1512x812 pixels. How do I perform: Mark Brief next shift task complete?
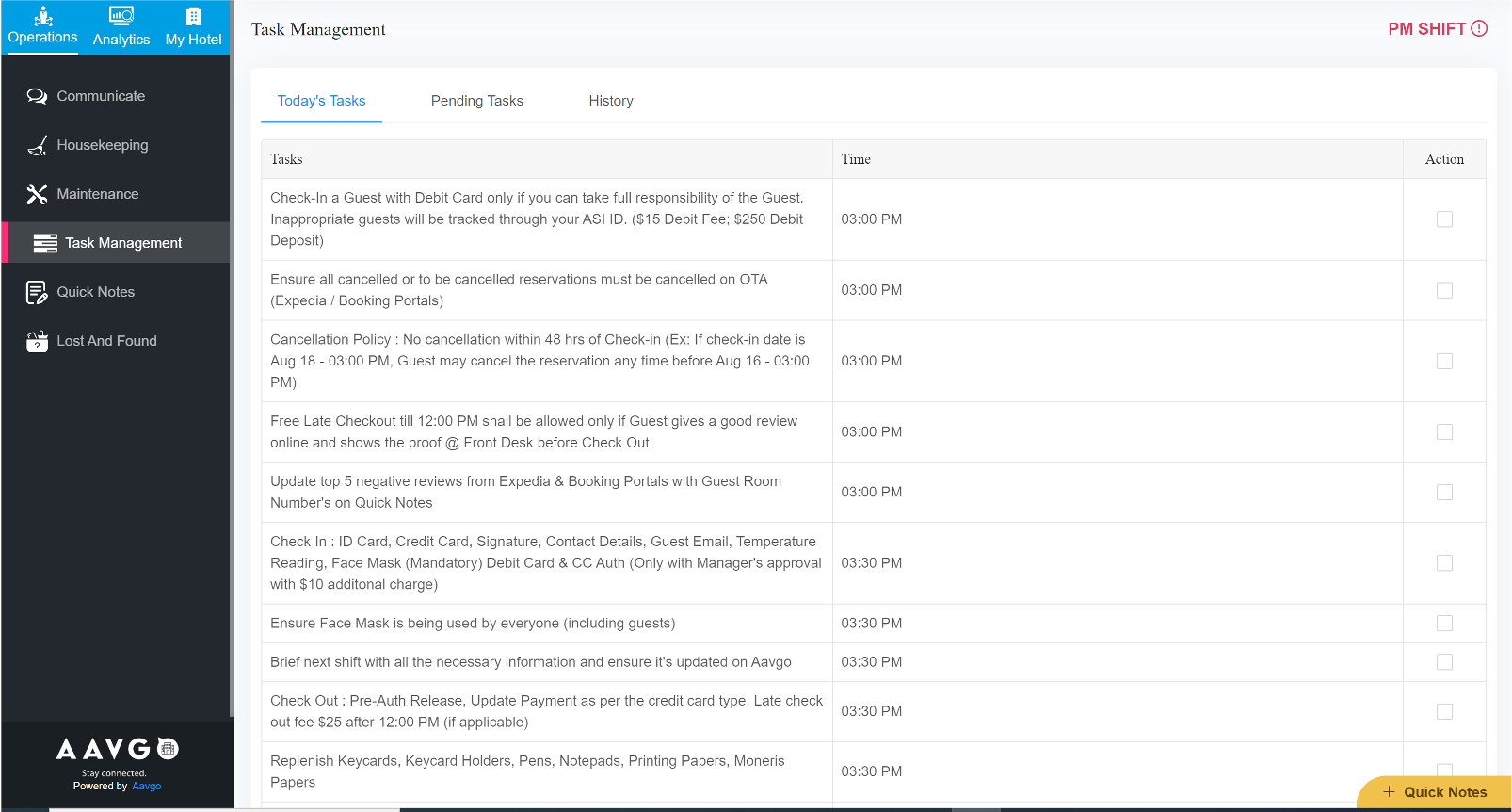pyautogui.click(x=1444, y=662)
